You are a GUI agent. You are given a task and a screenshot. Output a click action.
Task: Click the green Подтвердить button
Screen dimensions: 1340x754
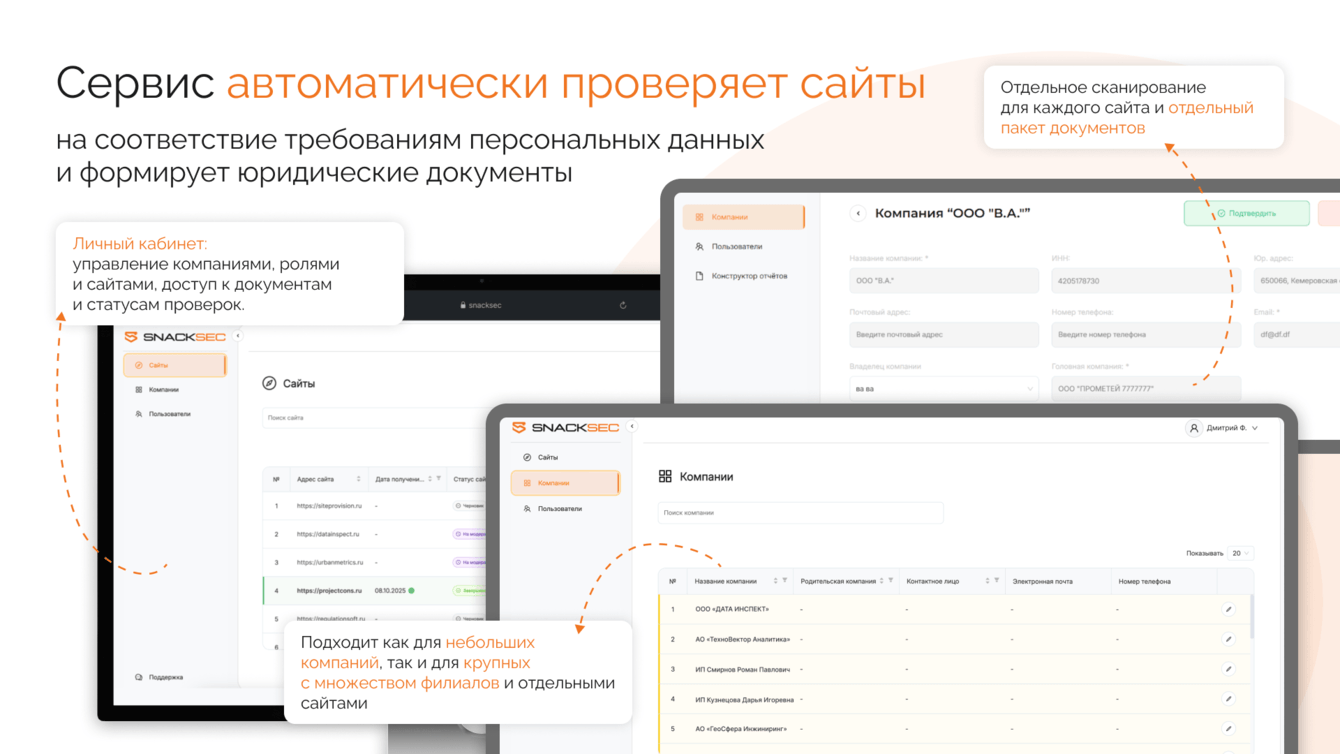click(x=1246, y=213)
